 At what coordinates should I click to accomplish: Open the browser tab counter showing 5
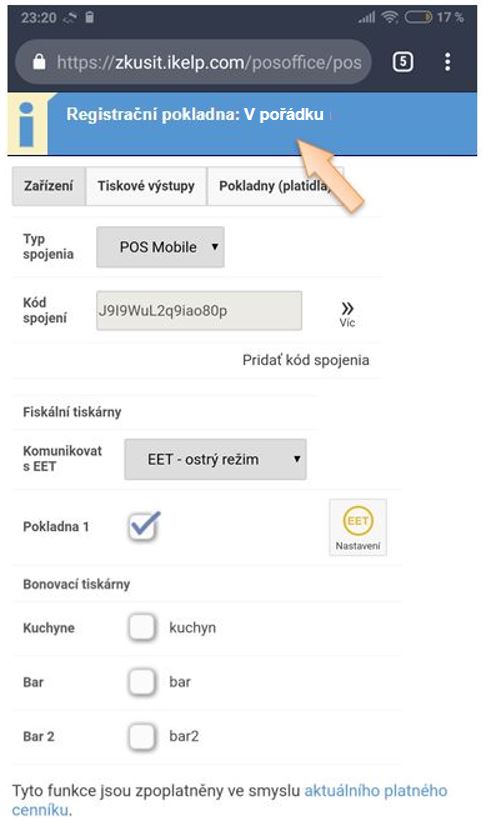[x=403, y=62]
